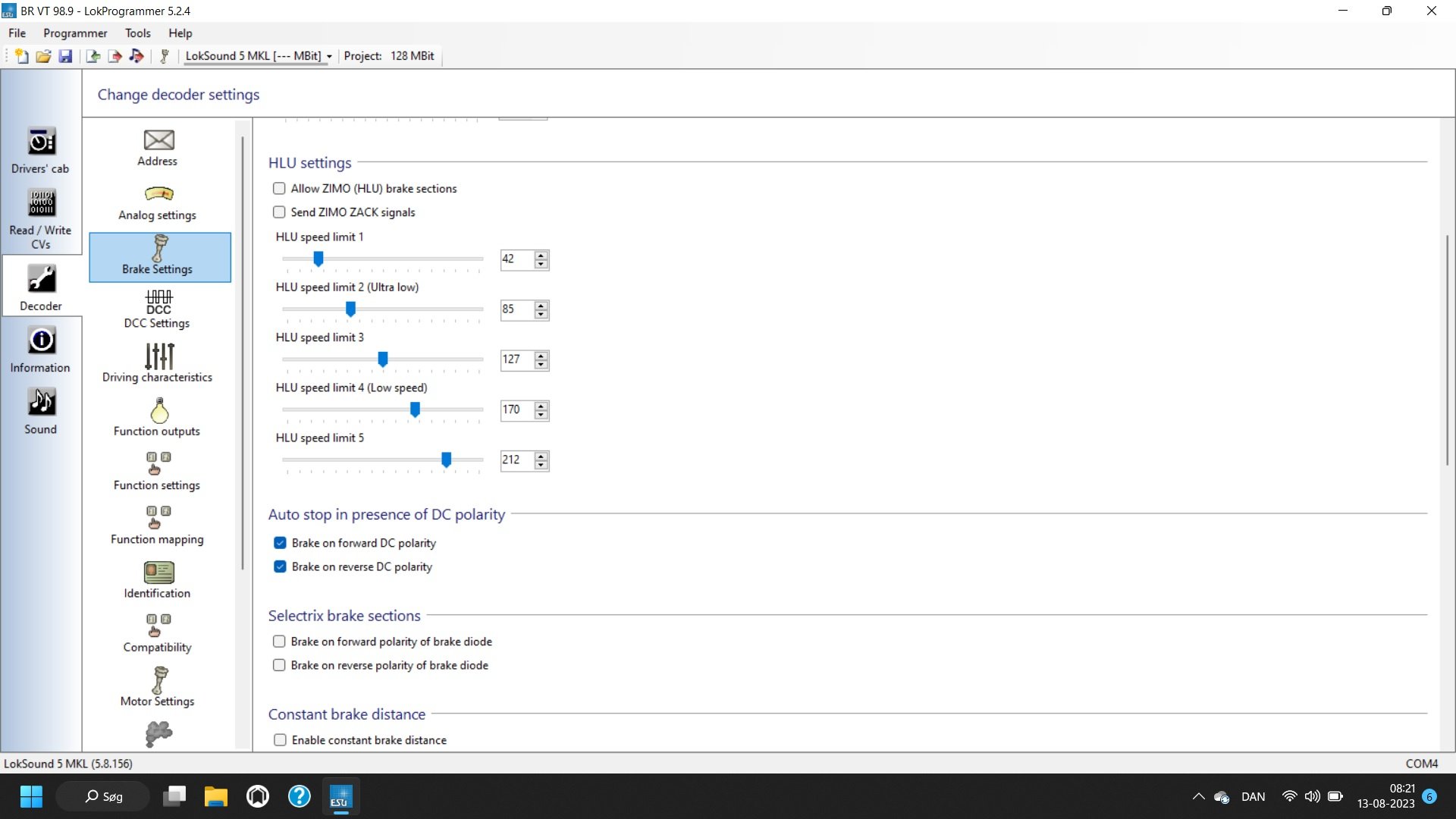The height and width of the screenshot is (819, 1456).
Task: Select the Brake Settings category
Action: [159, 257]
